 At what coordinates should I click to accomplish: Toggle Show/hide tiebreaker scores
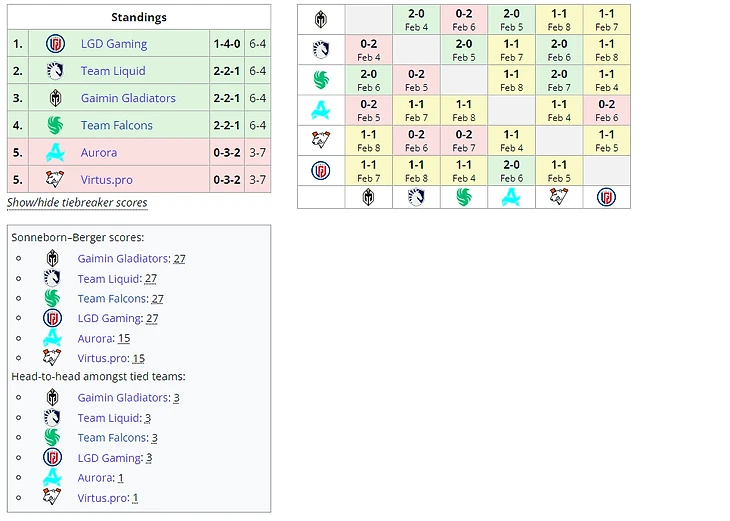77,203
